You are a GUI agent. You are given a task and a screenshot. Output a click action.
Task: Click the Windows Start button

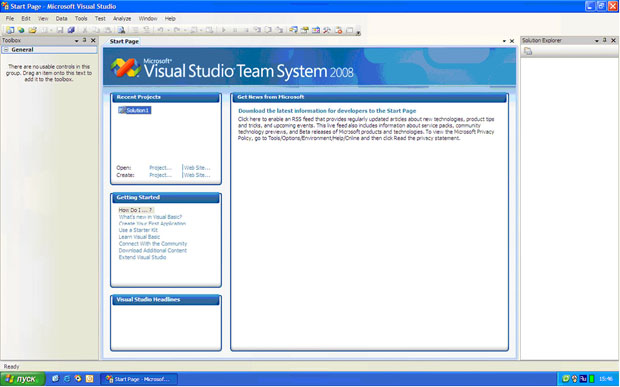(x=23, y=379)
